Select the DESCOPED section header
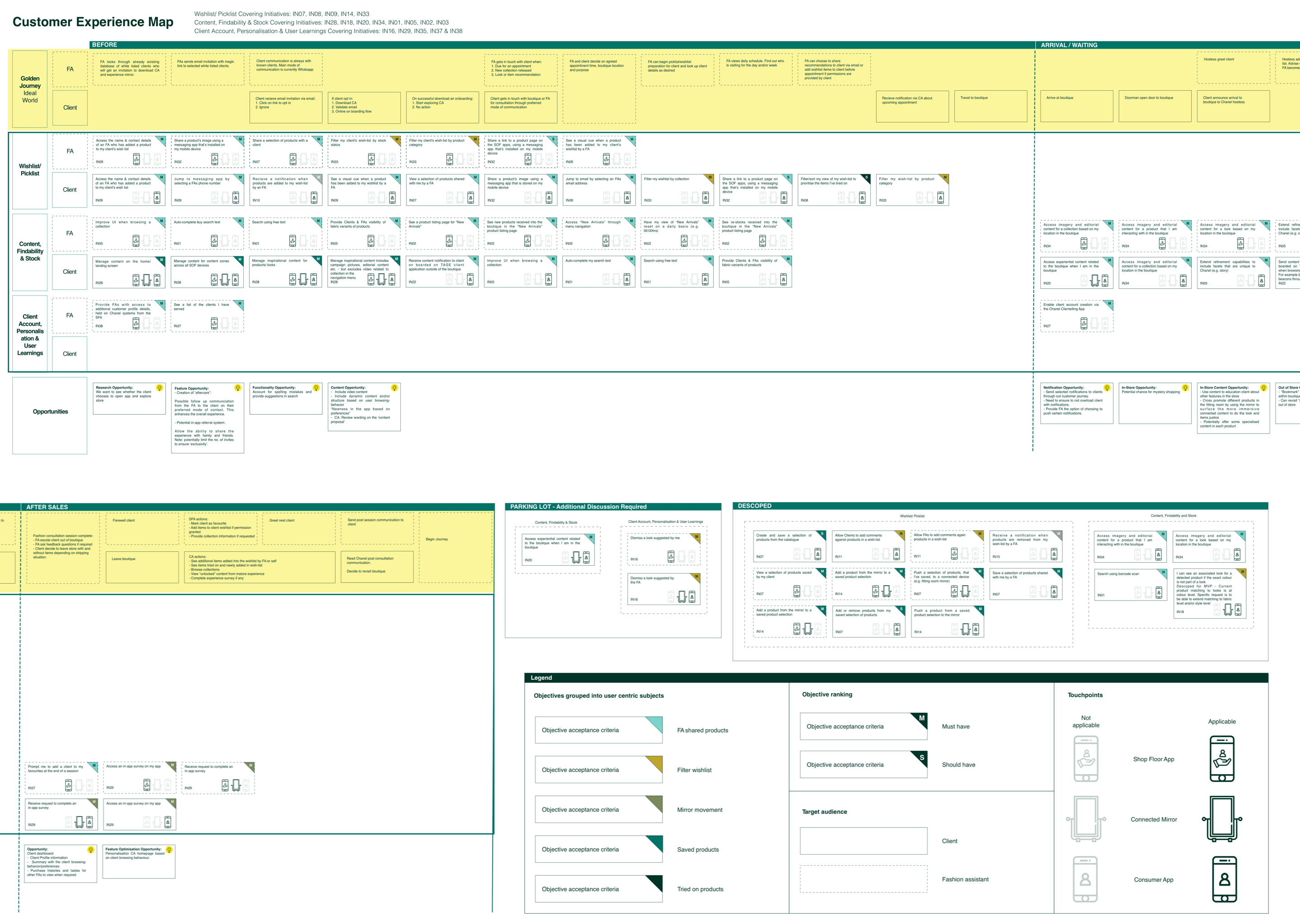1300x924 pixels. [1000, 506]
